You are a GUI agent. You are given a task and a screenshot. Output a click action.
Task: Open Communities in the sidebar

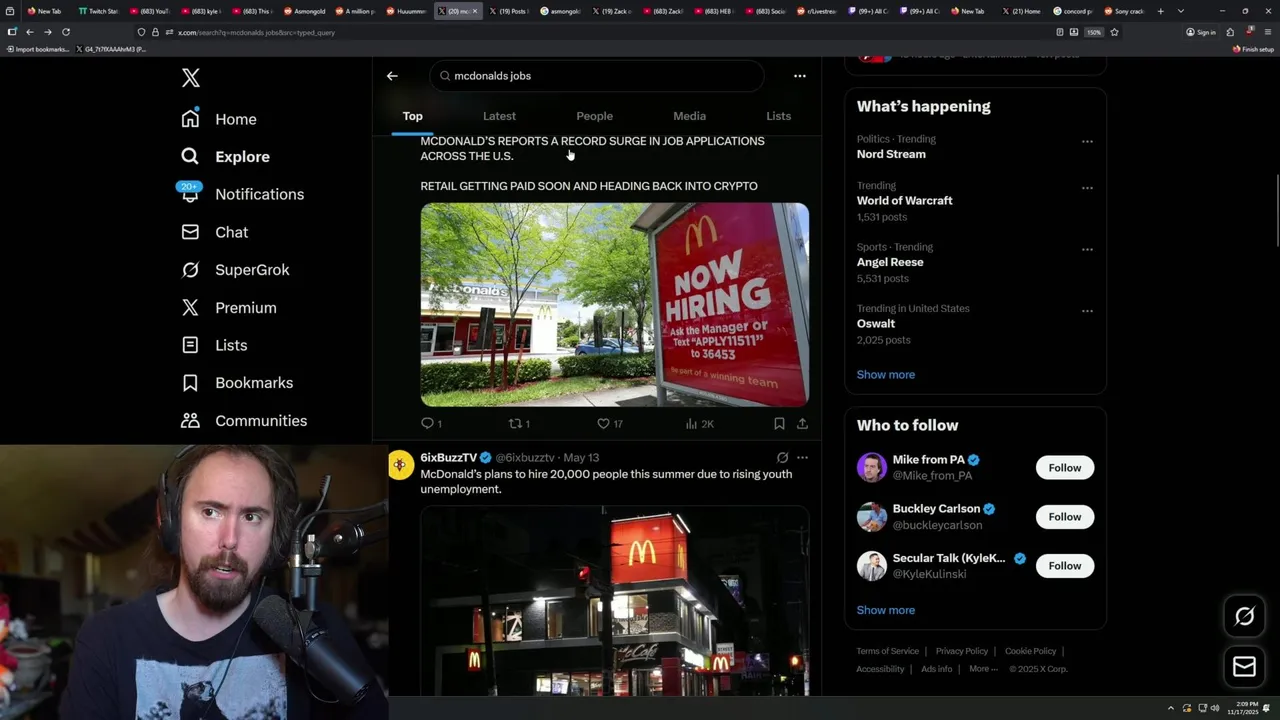pos(244,421)
